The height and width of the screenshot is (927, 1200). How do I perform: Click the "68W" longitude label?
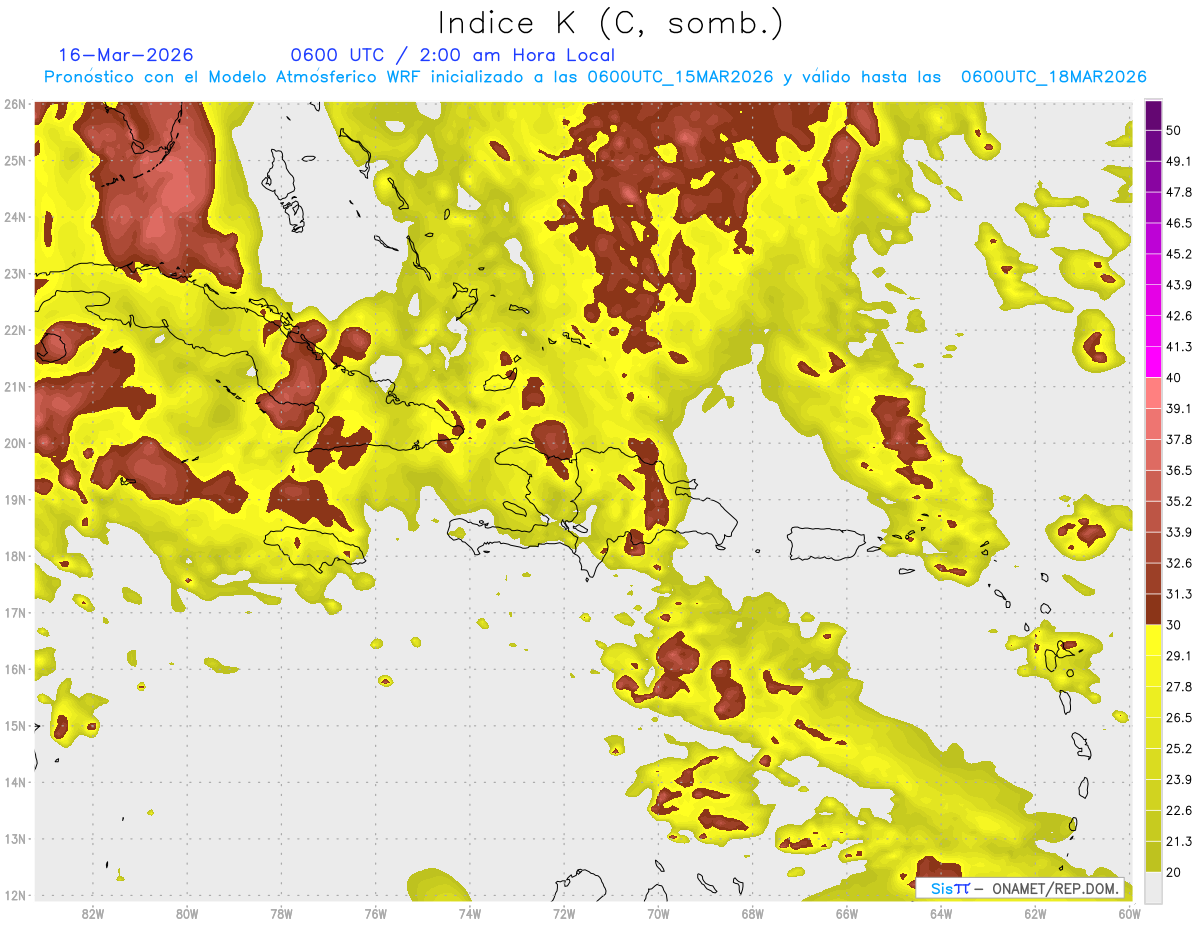point(752,913)
